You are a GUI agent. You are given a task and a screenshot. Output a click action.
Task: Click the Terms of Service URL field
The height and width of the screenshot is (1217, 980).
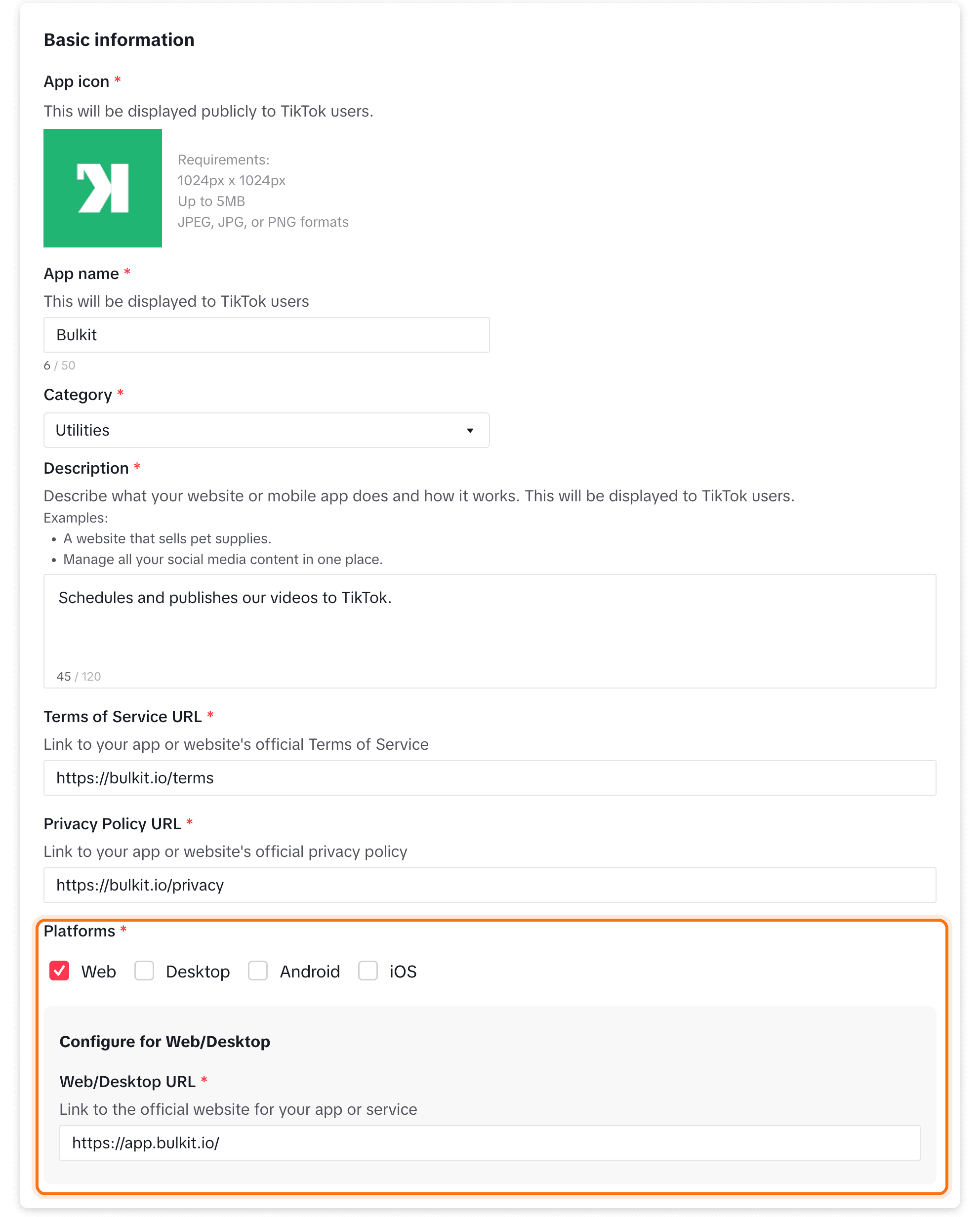coord(490,778)
